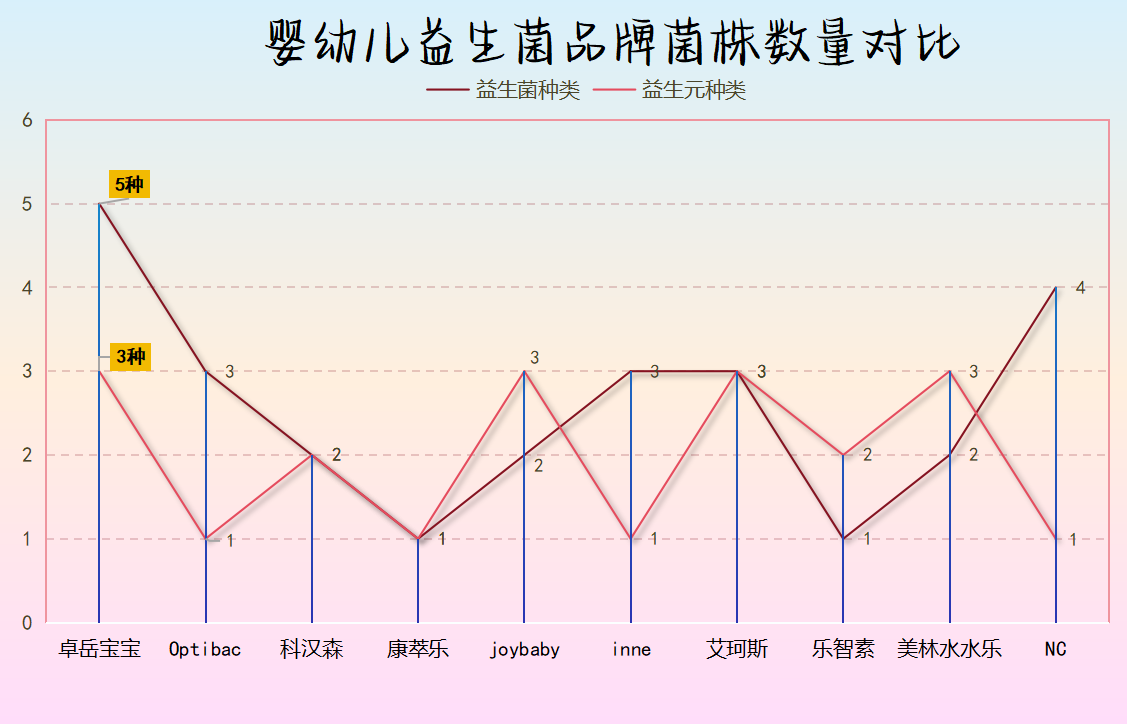Select the y-axis value 5

[27, 204]
